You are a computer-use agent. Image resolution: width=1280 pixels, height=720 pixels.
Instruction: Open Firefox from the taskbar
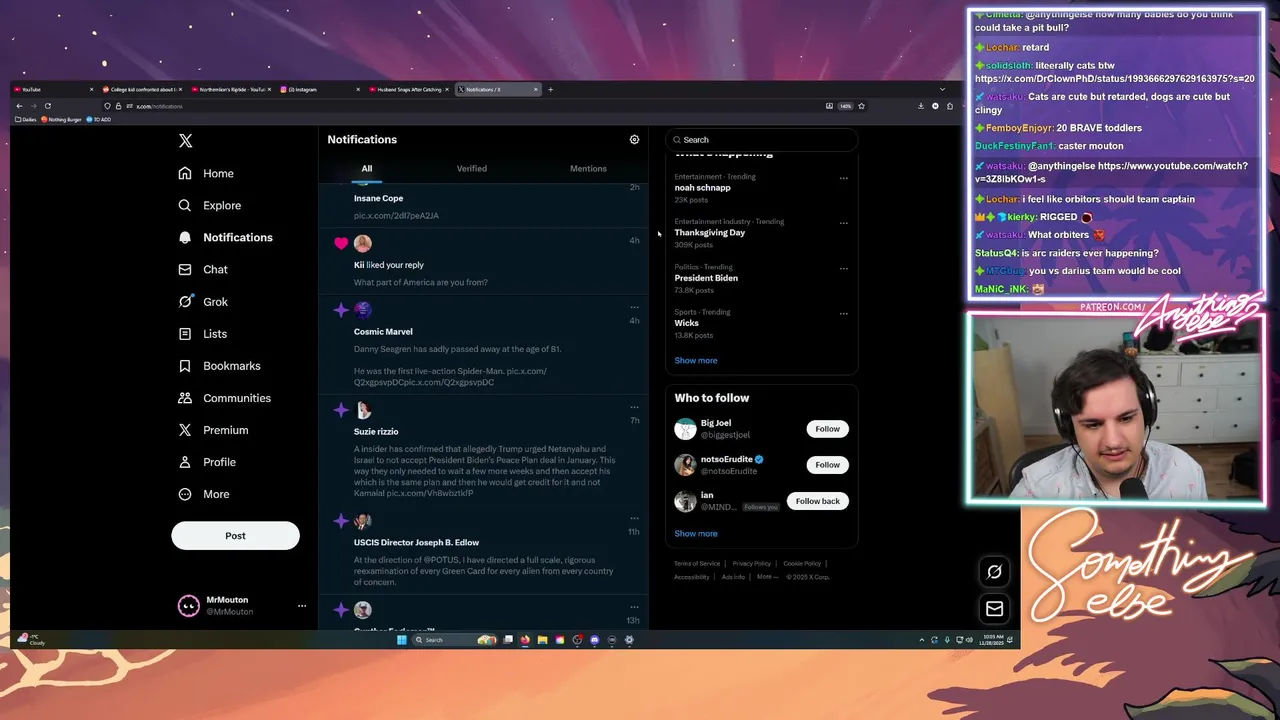pyautogui.click(x=525, y=640)
